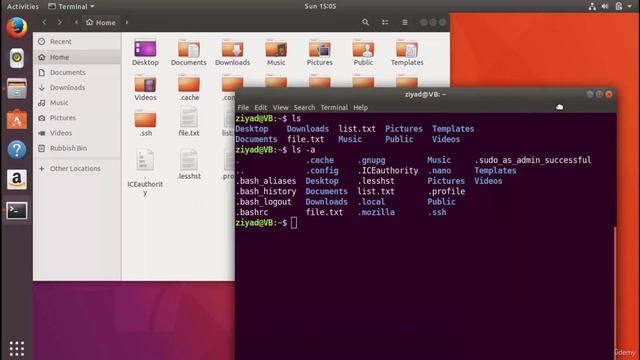
Task: Click Activities in the top bar
Action: click(x=23, y=6)
